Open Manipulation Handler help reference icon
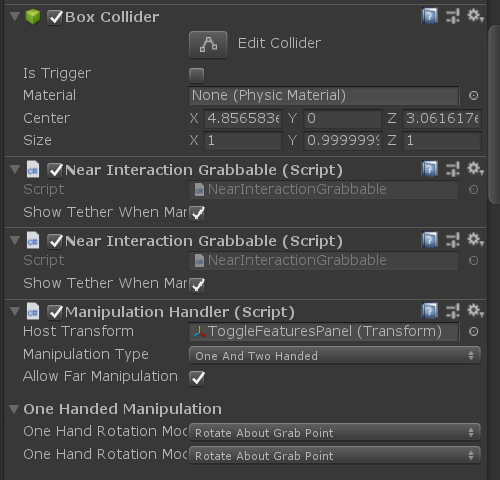This screenshot has width=500, height=480. pyautogui.click(x=430, y=311)
